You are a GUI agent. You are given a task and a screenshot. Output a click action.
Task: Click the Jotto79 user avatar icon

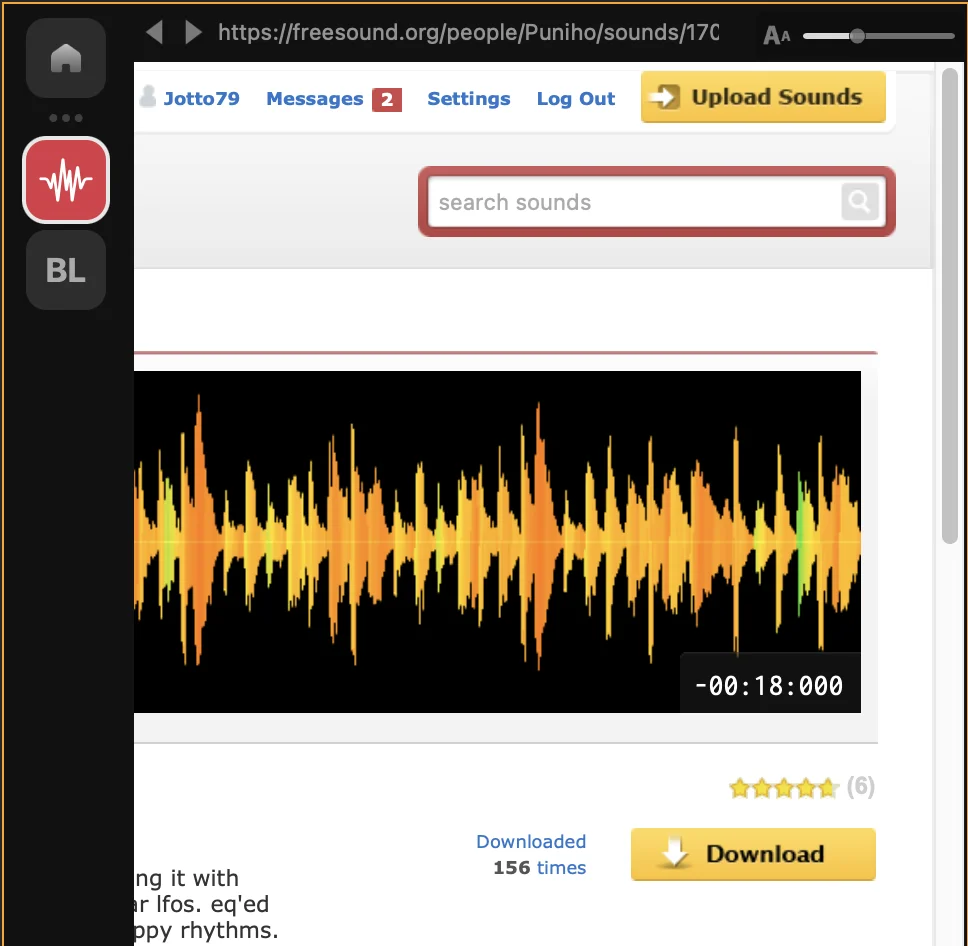[x=148, y=96]
